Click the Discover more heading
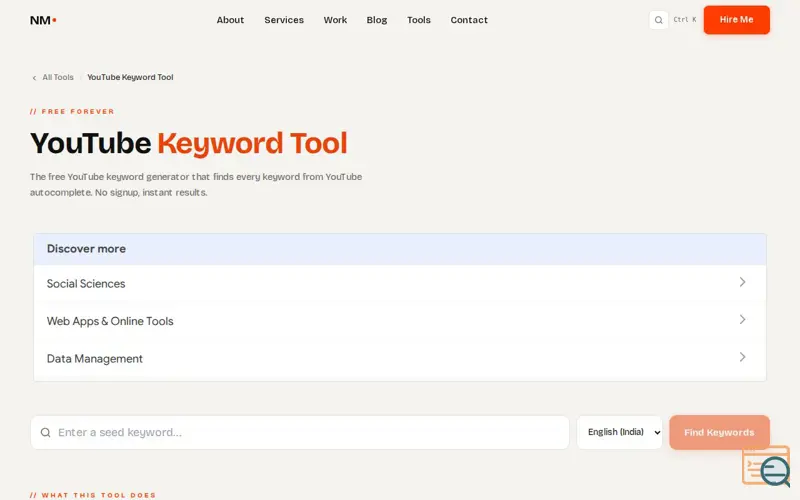Image resolution: width=800 pixels, height=500 pixels. tap(86, 248)
